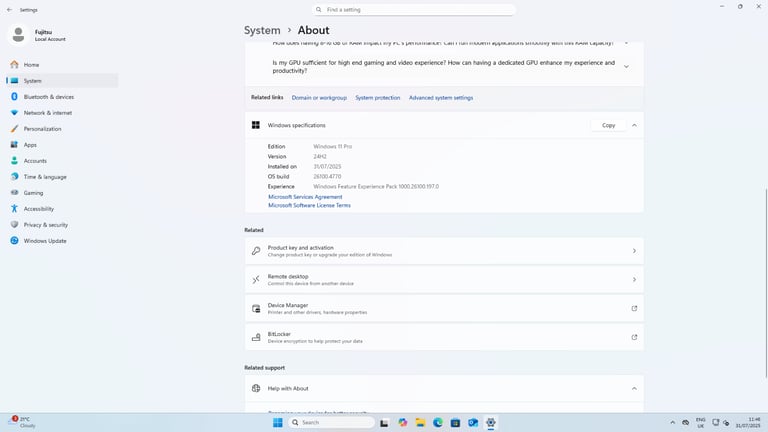Click the System breadcrumb link
Viewport: 768px width, 432px height.
pyautogui.click(x=262, y=30)
